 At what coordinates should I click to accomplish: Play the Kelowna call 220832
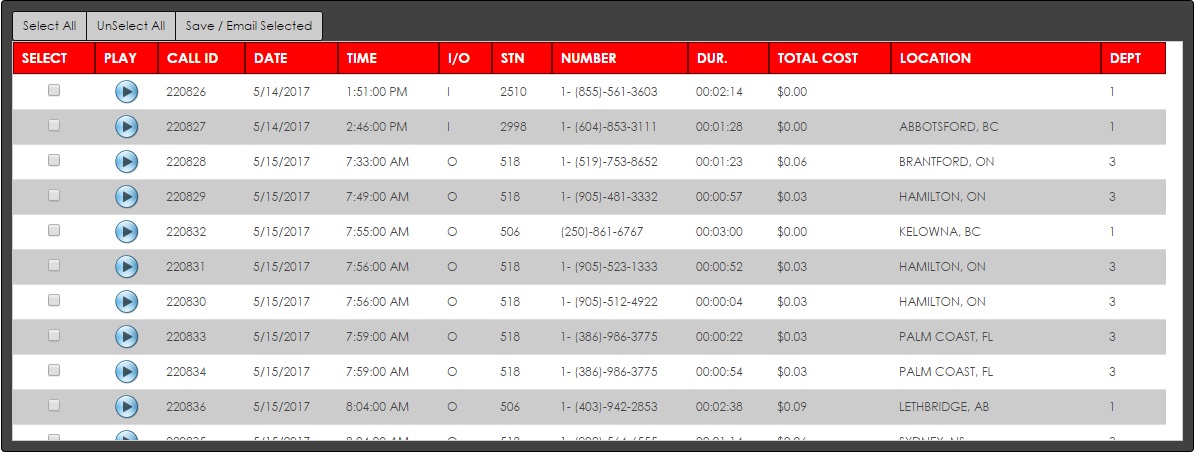[126, 232]
